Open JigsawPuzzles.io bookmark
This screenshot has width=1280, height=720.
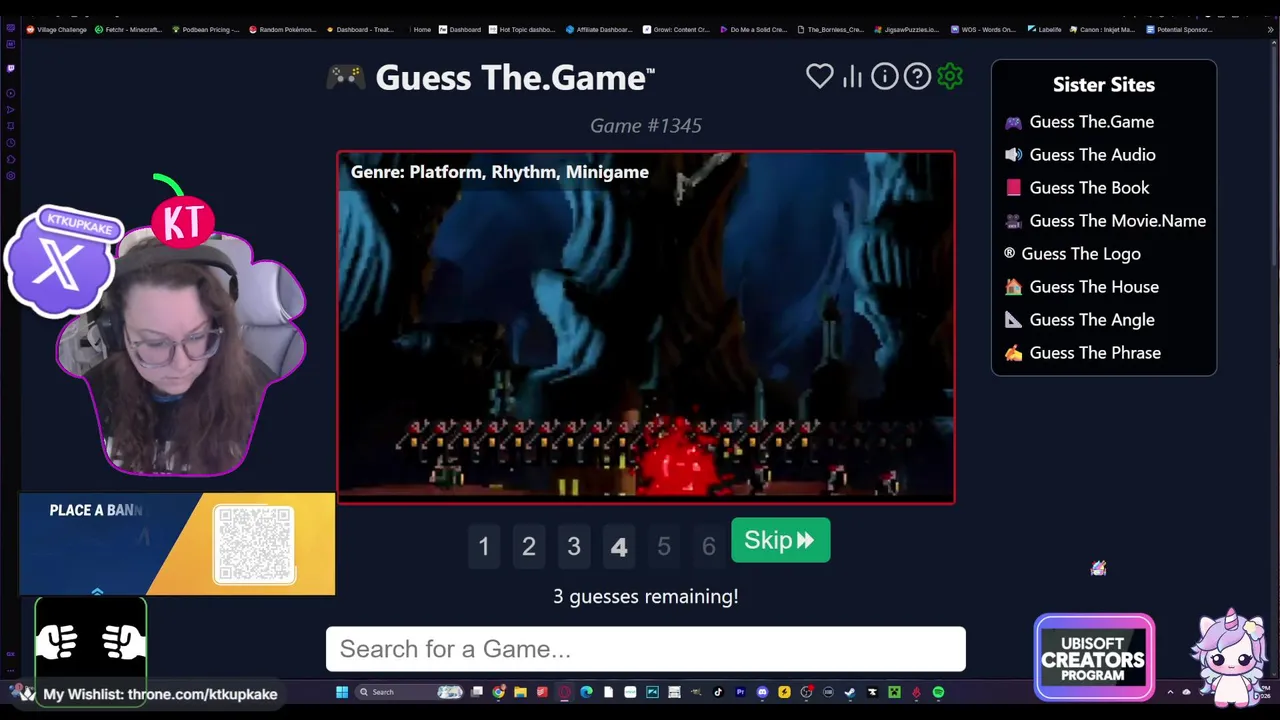click(x=907, y=30)
